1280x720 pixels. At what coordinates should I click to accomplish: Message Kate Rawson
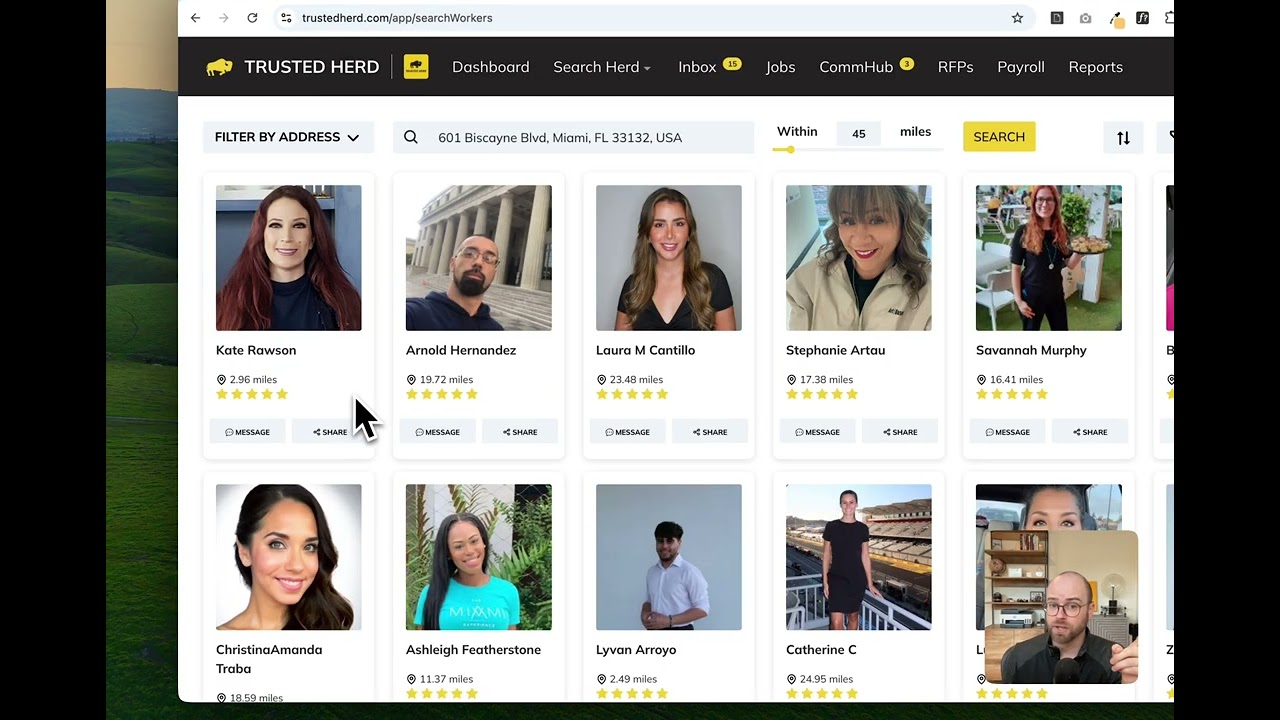point(247,432)
